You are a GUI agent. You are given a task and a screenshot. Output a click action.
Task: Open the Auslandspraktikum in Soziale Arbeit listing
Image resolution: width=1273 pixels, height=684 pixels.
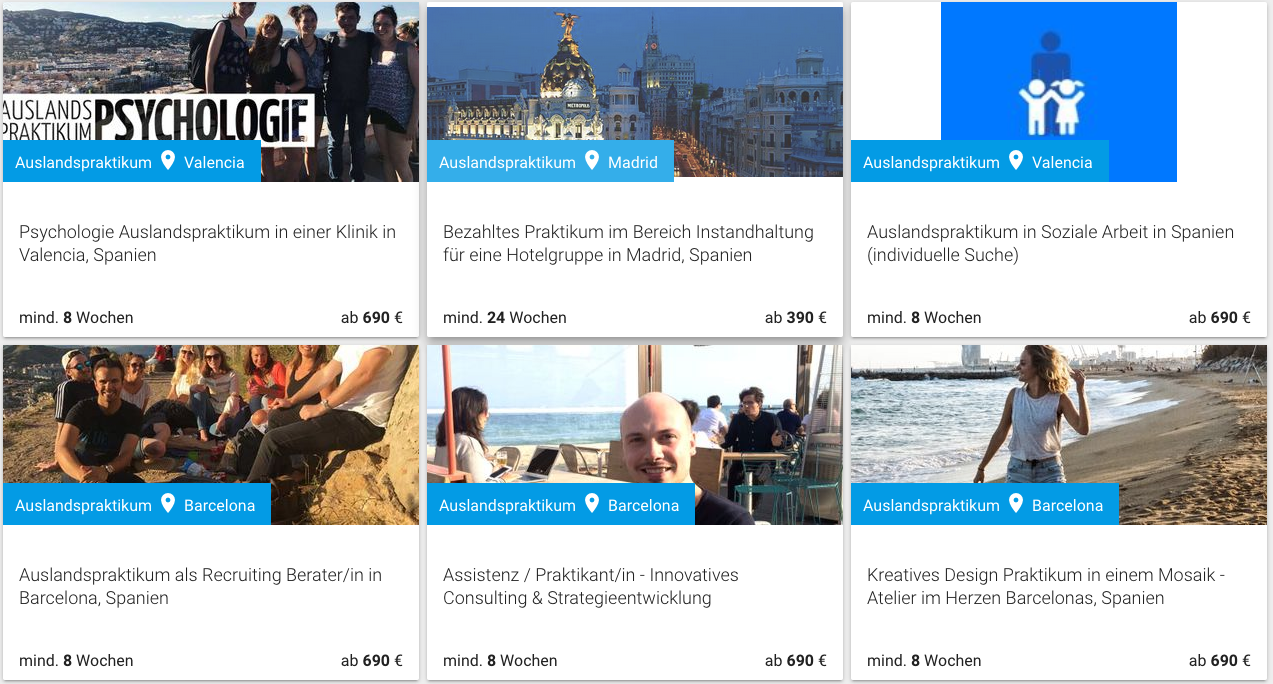click(1050, 243)
